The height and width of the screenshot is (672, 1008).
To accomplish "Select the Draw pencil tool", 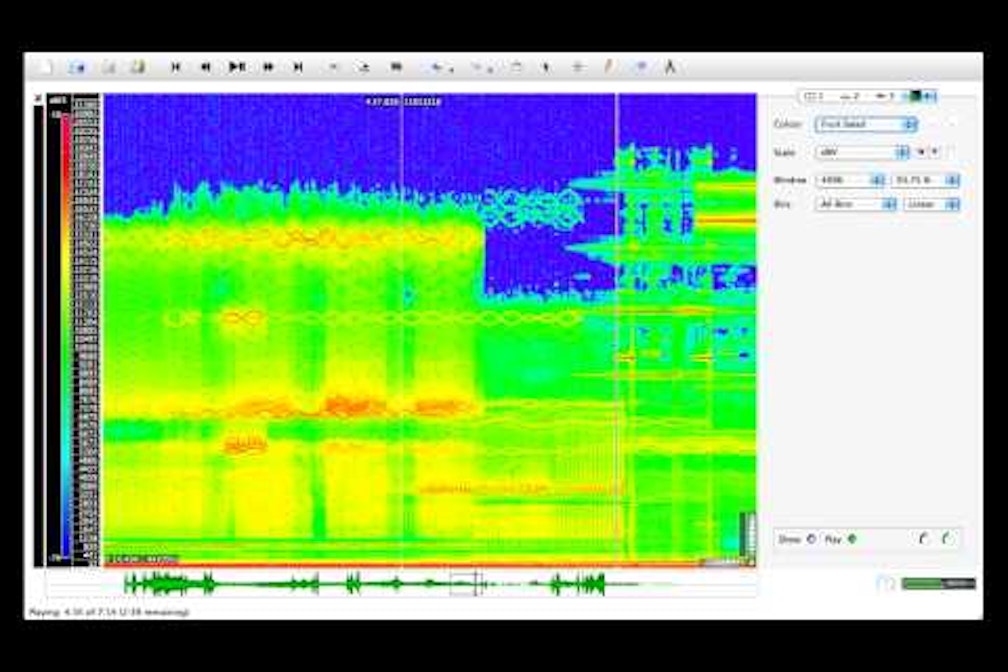I will click(607, 67).
